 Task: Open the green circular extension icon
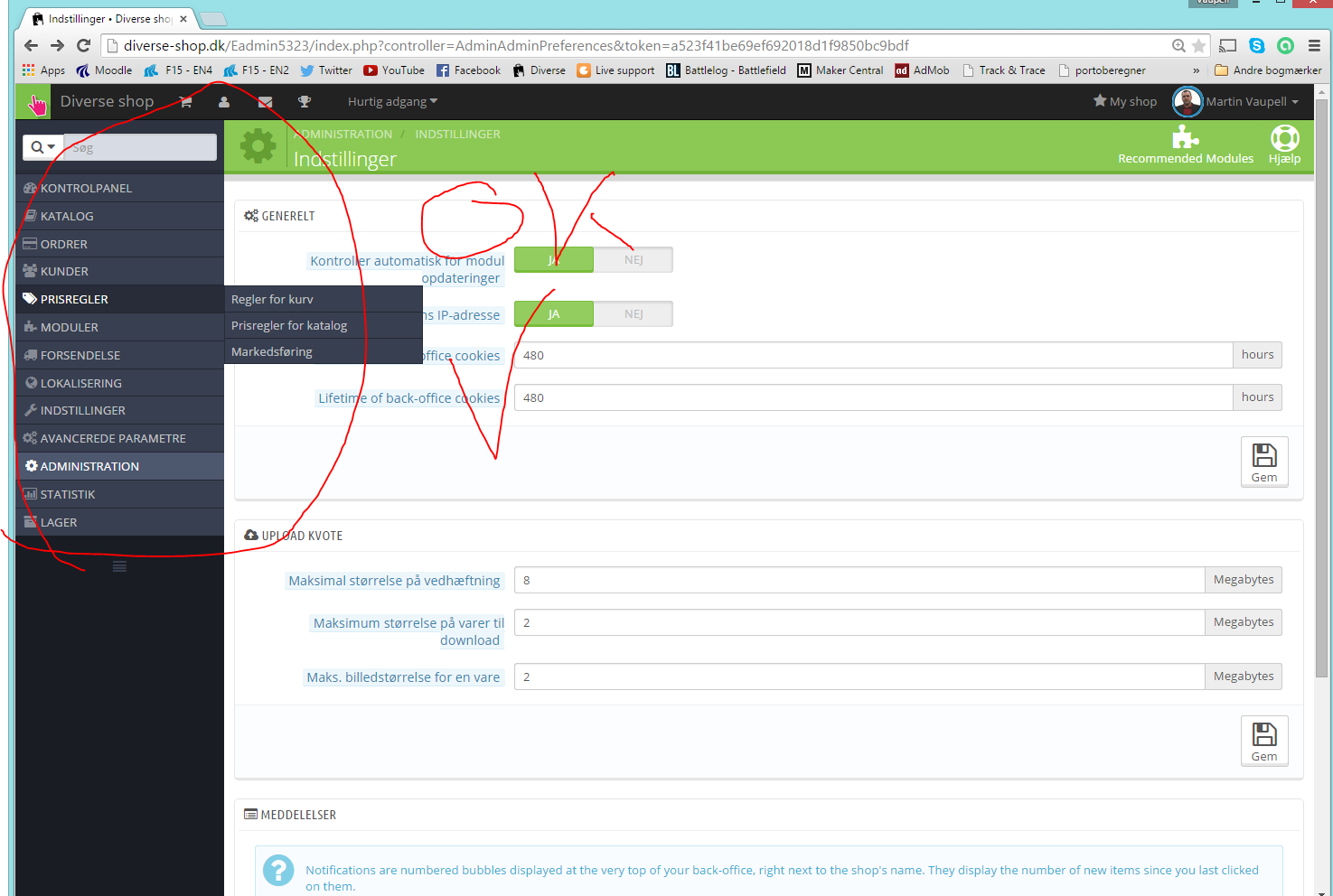click(1285, 45)
